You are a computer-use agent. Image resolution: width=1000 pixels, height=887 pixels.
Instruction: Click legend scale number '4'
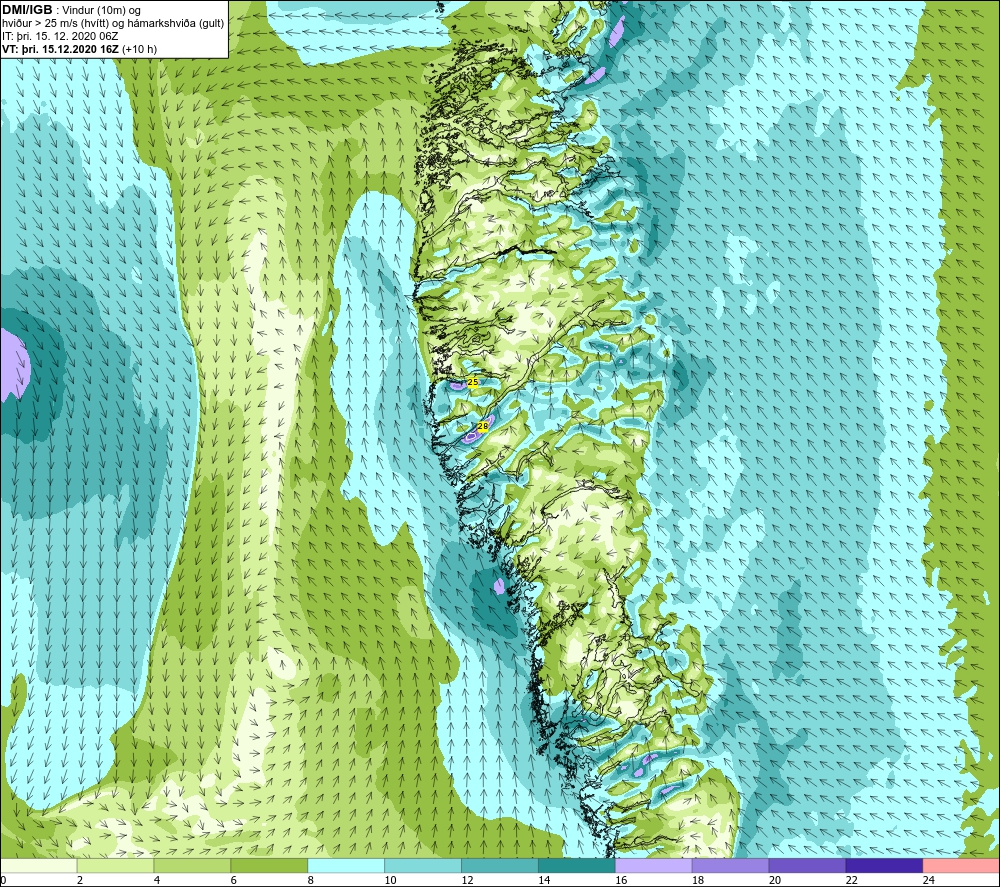click(157, 880)
